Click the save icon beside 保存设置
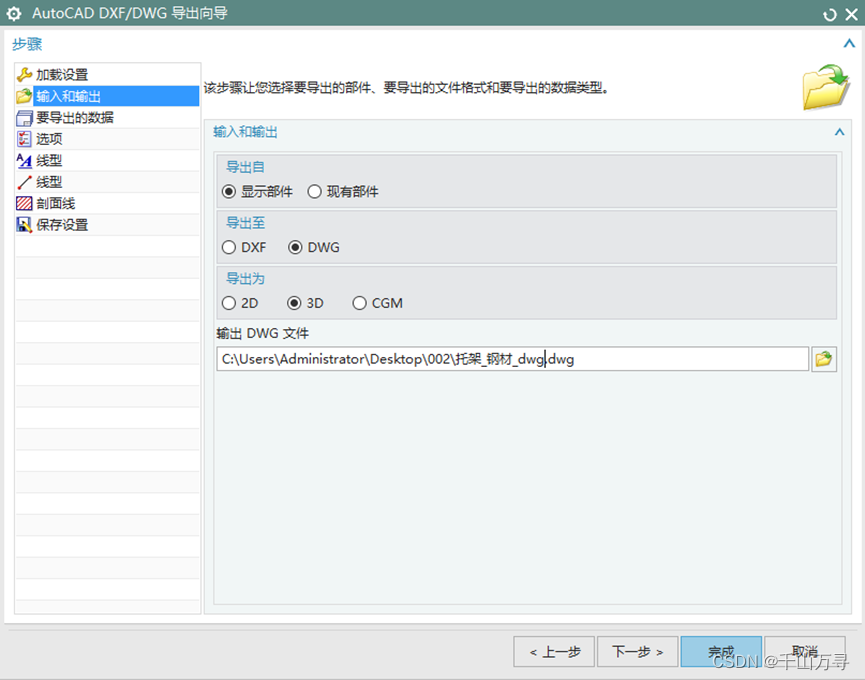 tap(24, 224)
